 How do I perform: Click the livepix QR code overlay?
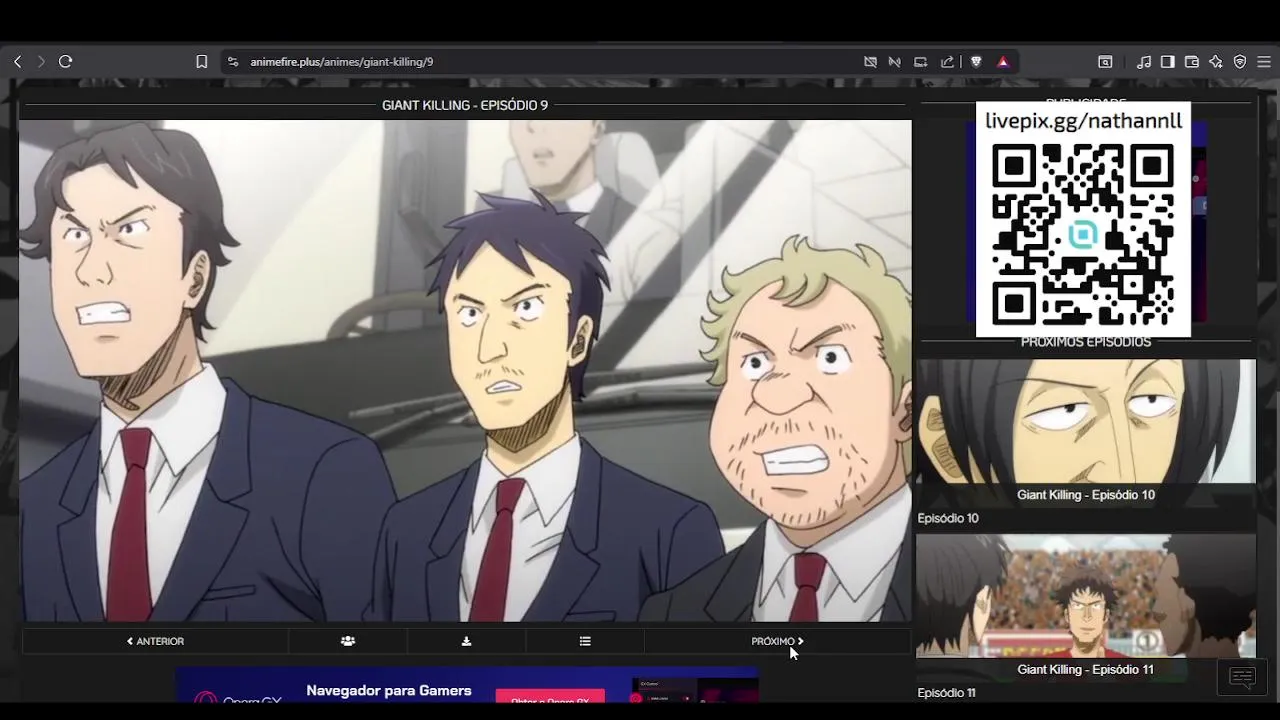point(1083,219)
